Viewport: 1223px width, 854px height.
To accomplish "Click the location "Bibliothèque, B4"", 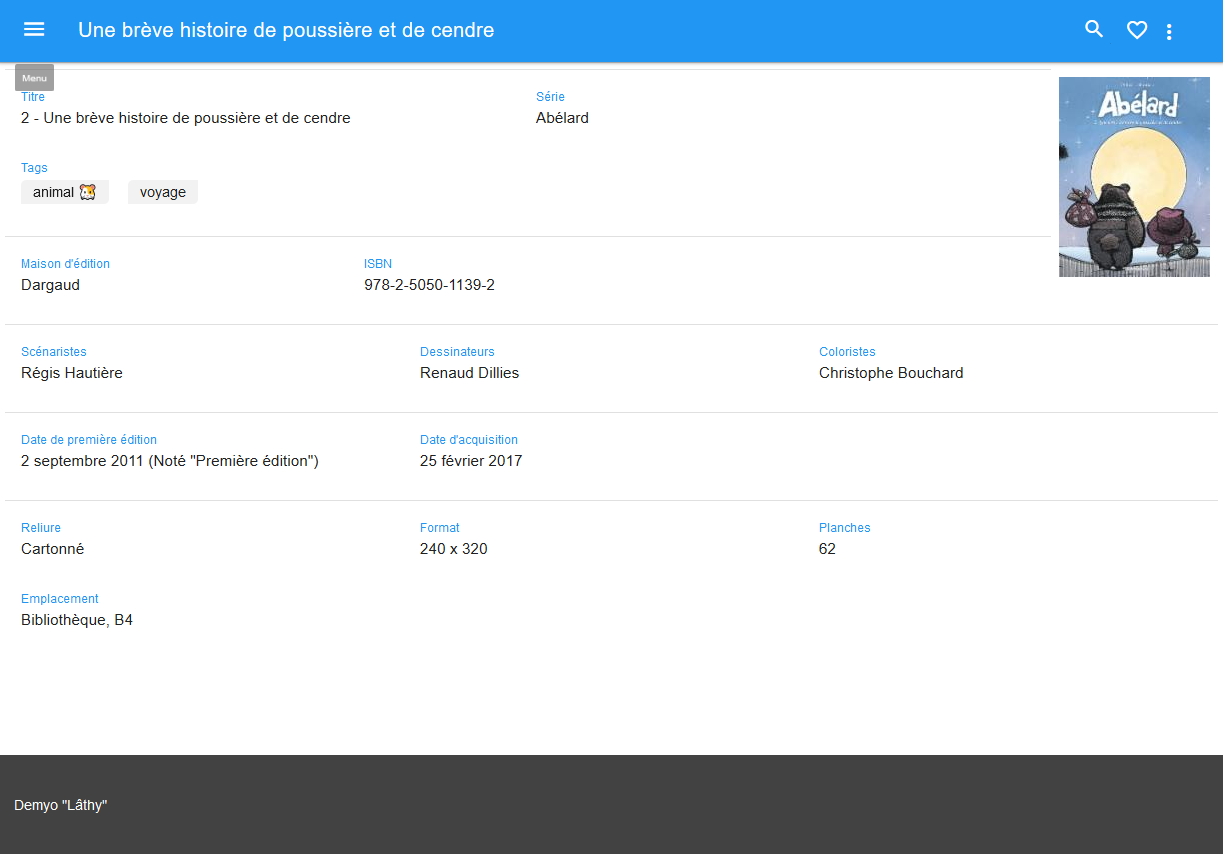I will tap(77, 620).
